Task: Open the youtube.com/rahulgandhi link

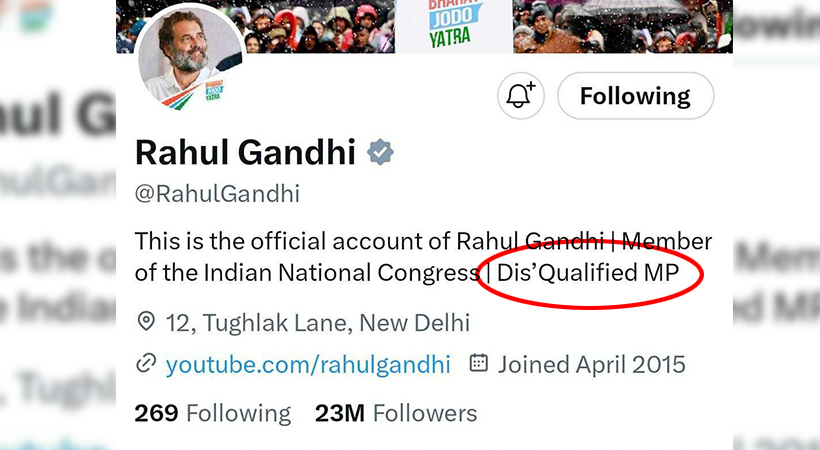Action: tap(308, 364)
